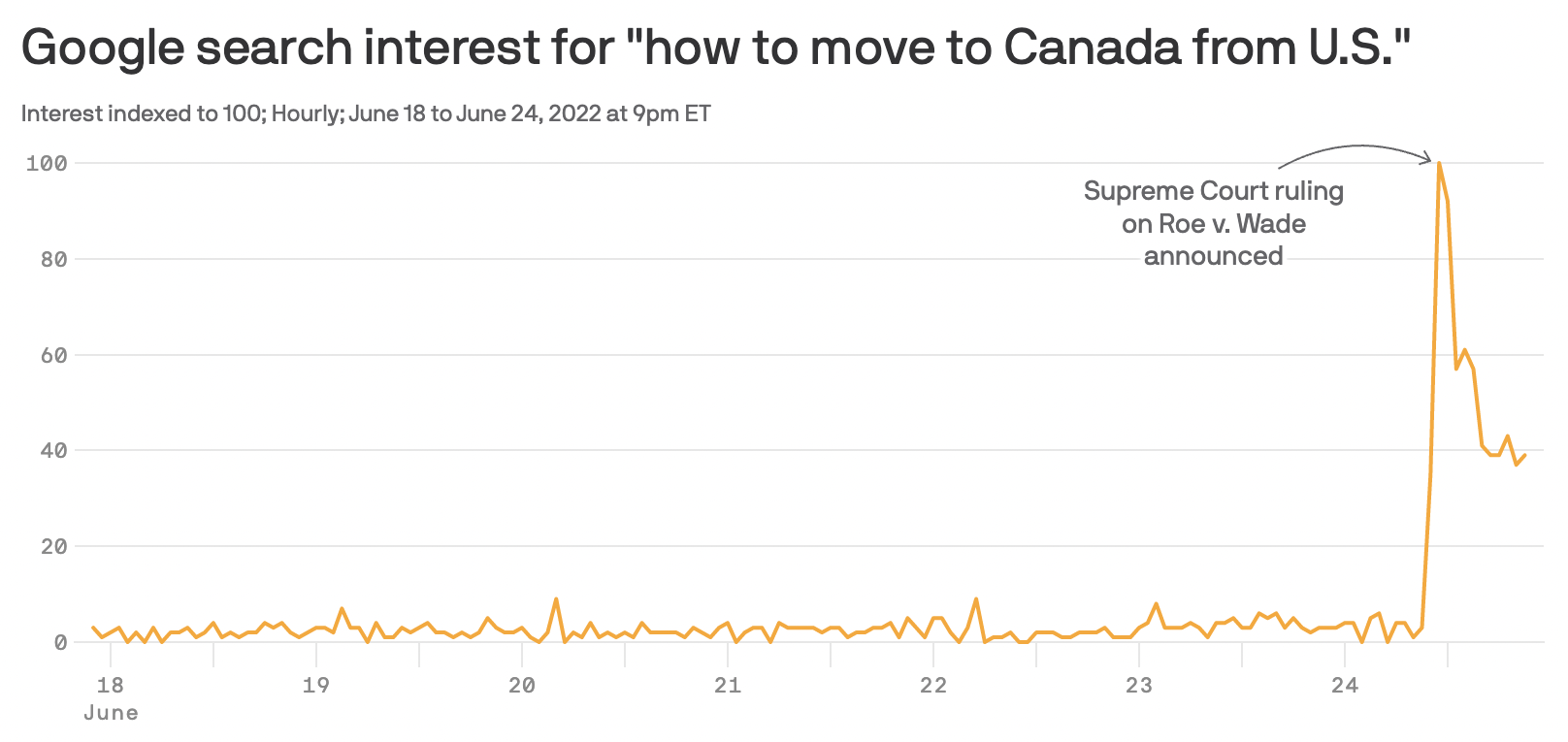Viewport: 1568px width, 742px height.
Task: Select the 21 date label on x-axis
Action: 728,685
